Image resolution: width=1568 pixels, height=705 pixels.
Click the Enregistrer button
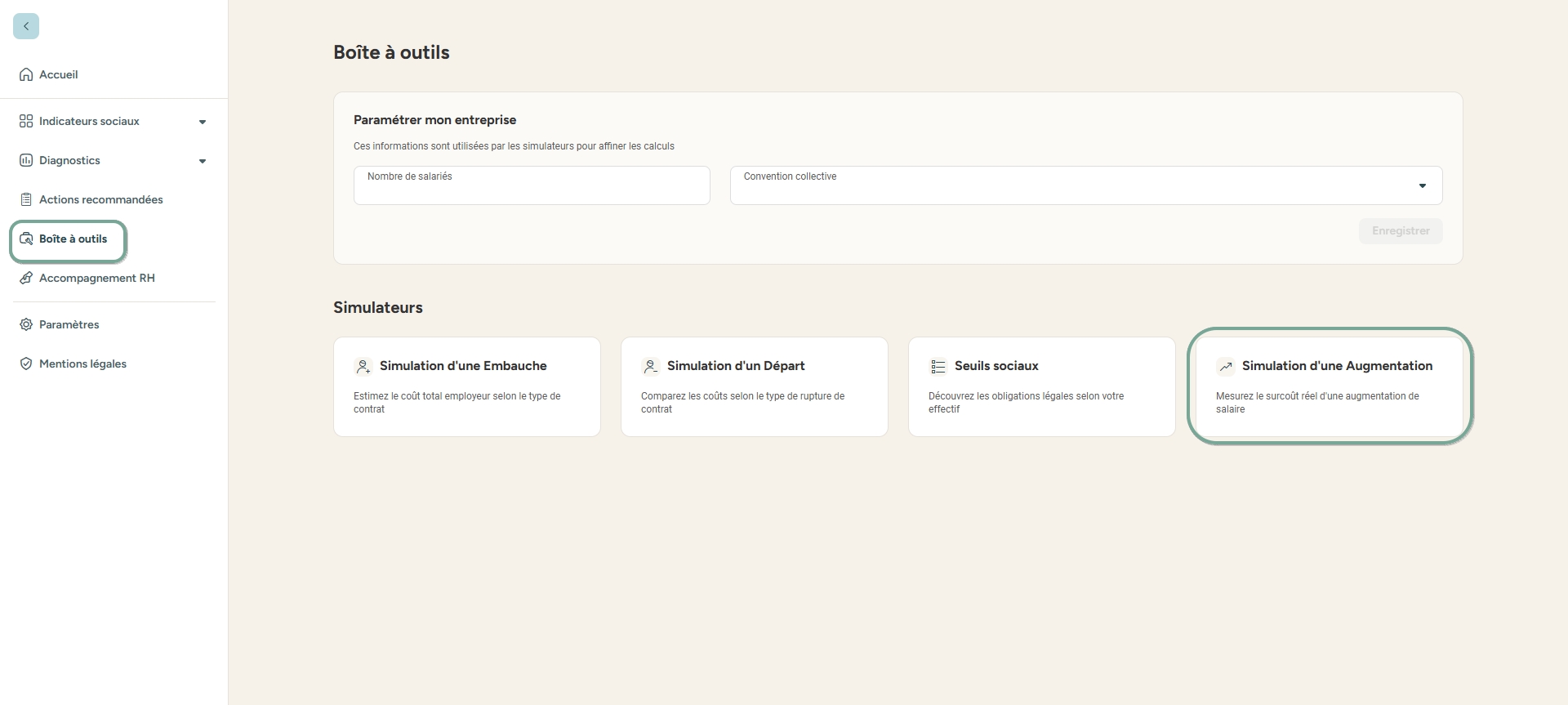tap(1400, 231)
